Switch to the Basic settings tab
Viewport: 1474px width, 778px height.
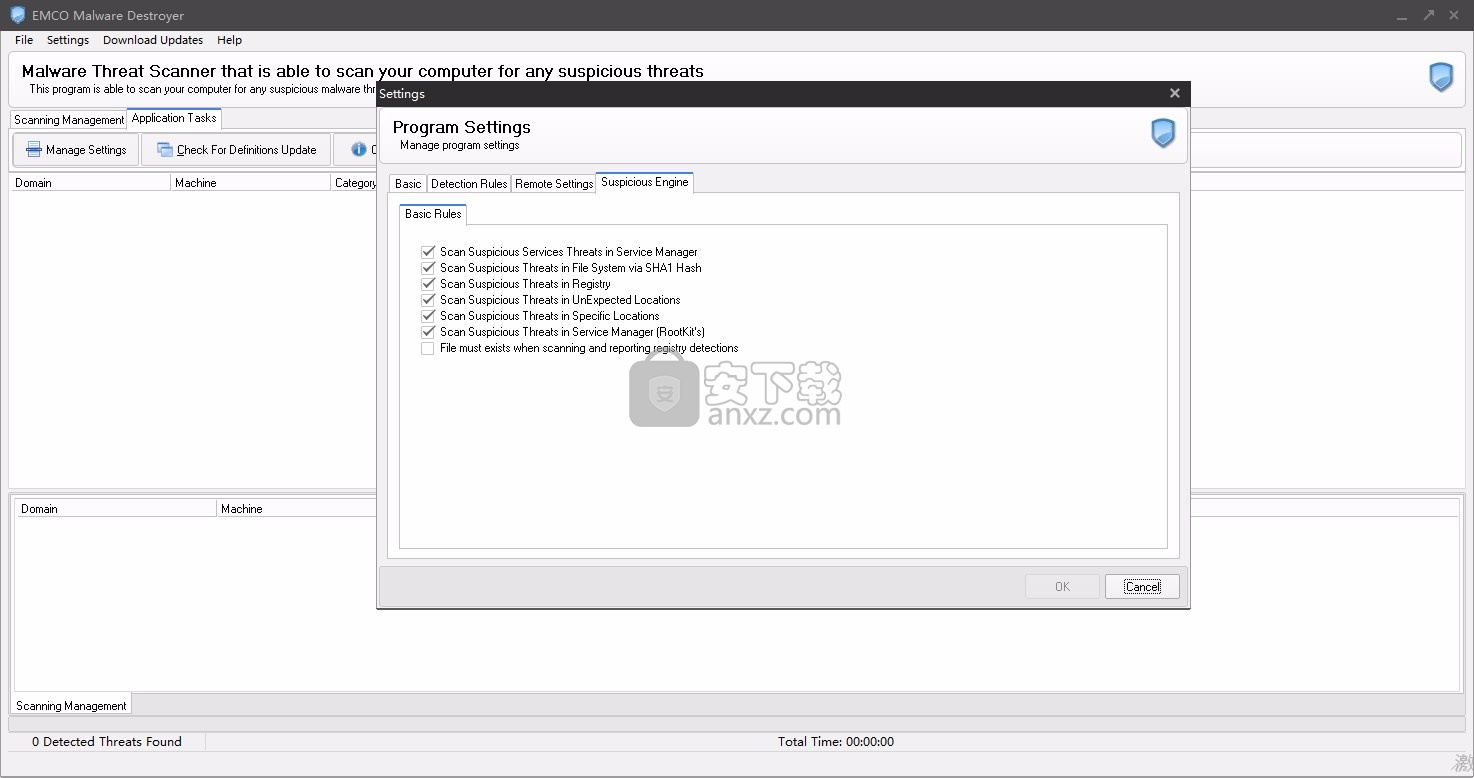click(408, 184)
